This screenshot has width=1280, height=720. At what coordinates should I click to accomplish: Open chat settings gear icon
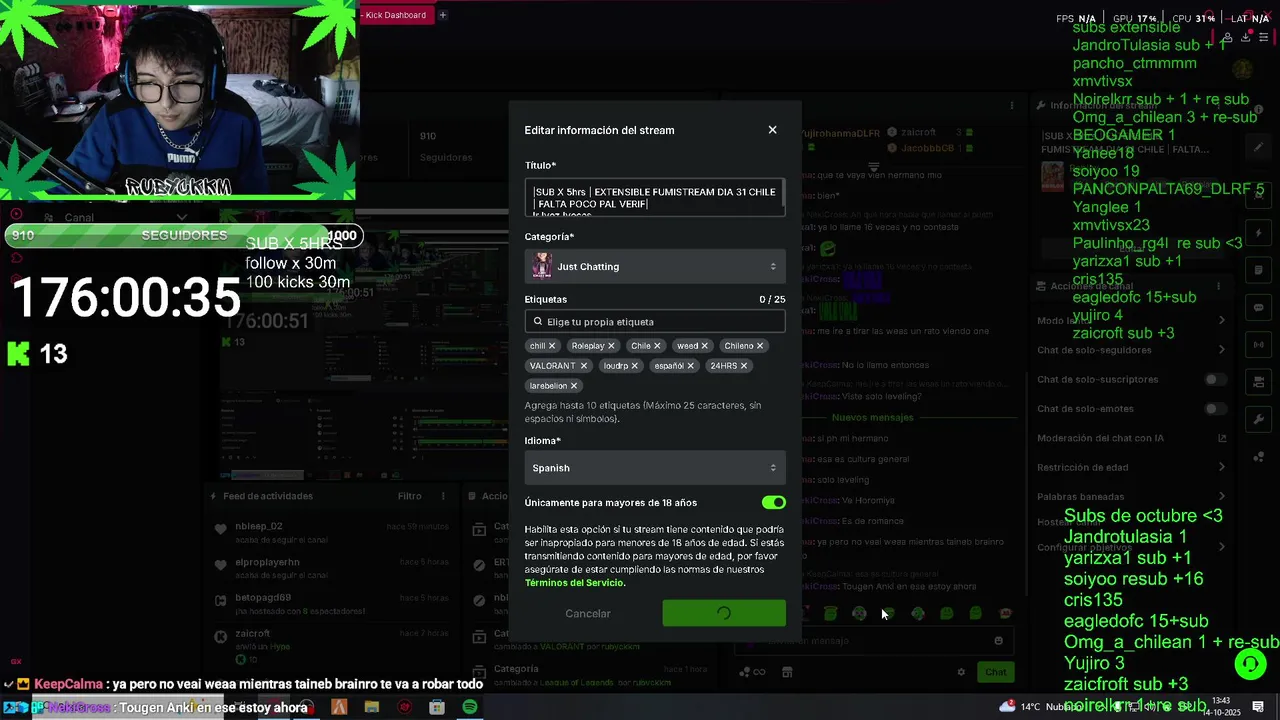click(x=961, y=672)
